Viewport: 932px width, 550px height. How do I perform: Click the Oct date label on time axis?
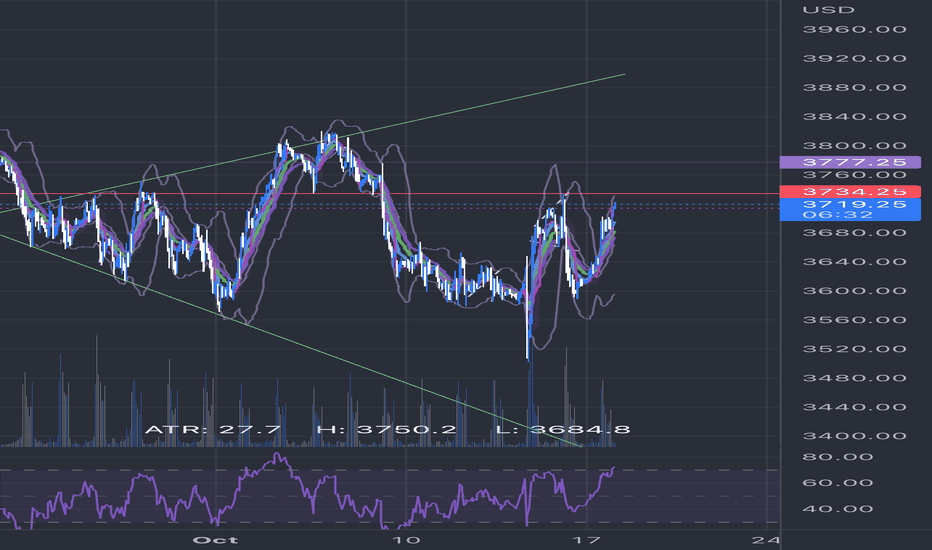[215, 540]
